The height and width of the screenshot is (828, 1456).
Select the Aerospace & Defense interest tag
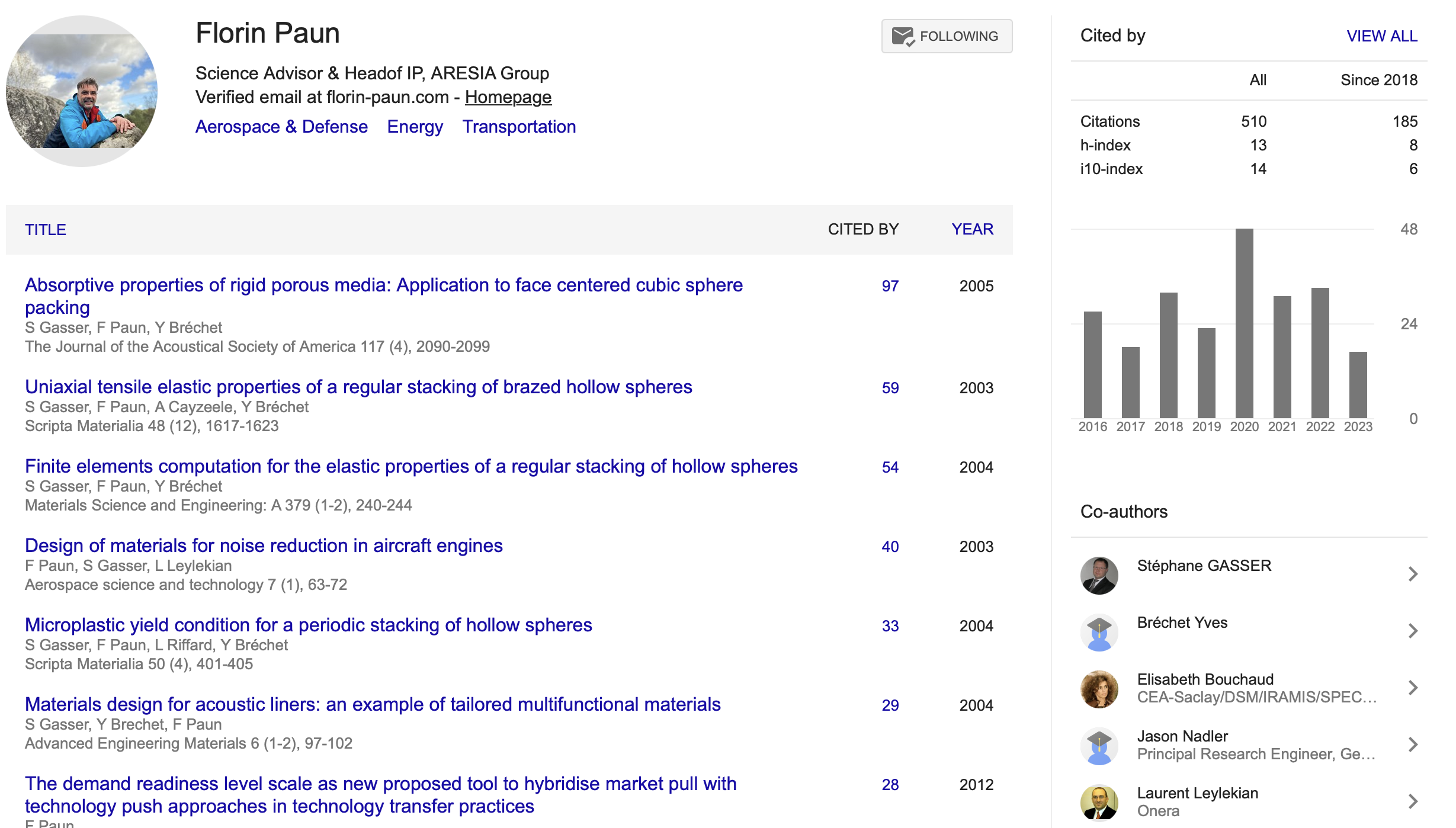coord(281,127)
